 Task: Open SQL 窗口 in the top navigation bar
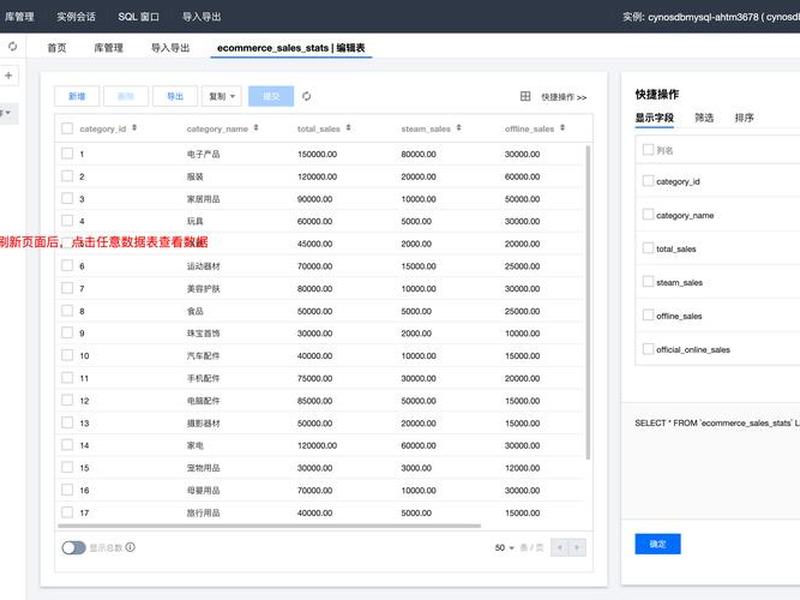[138, 16]
